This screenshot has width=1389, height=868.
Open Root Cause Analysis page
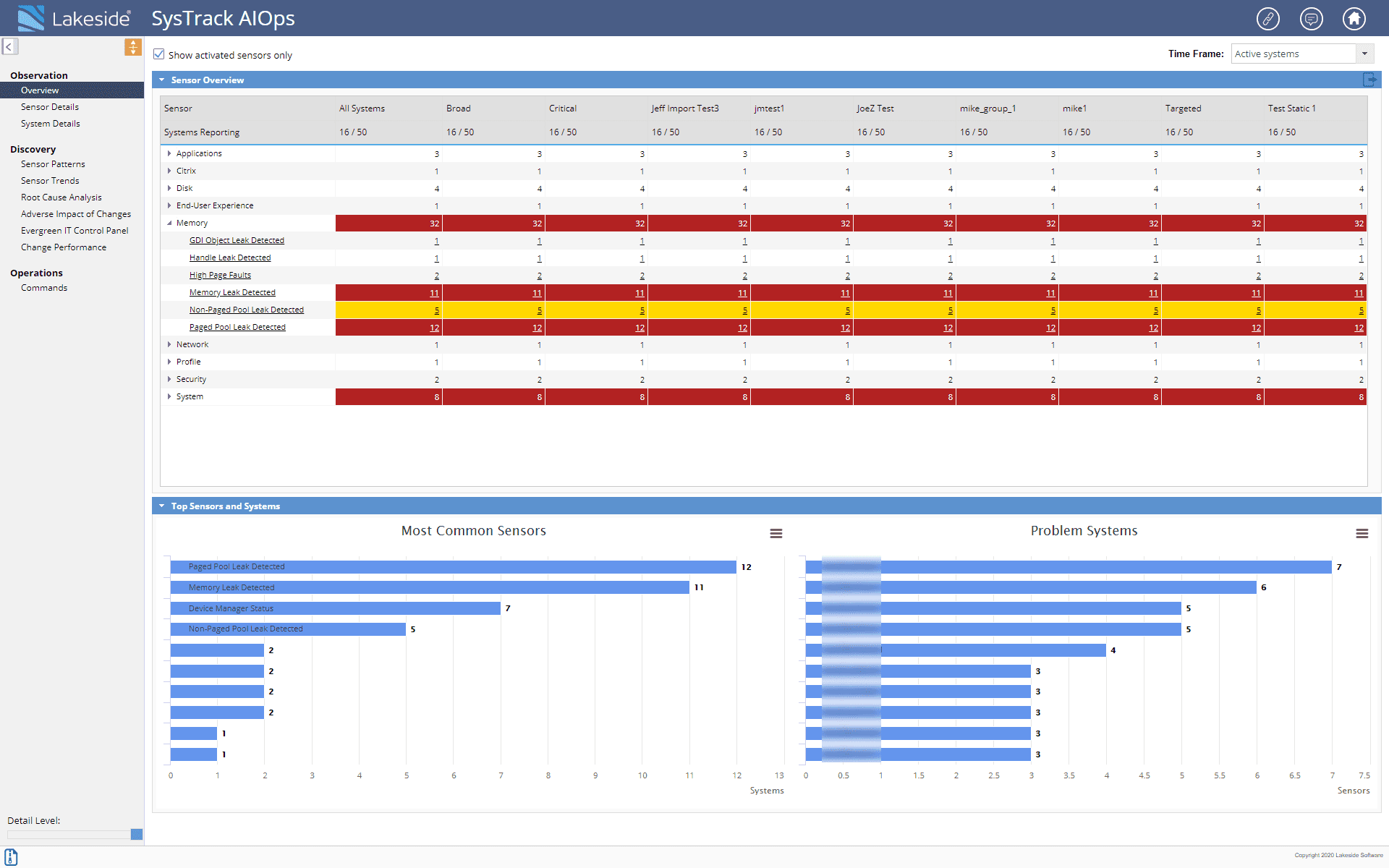[61, 197]
